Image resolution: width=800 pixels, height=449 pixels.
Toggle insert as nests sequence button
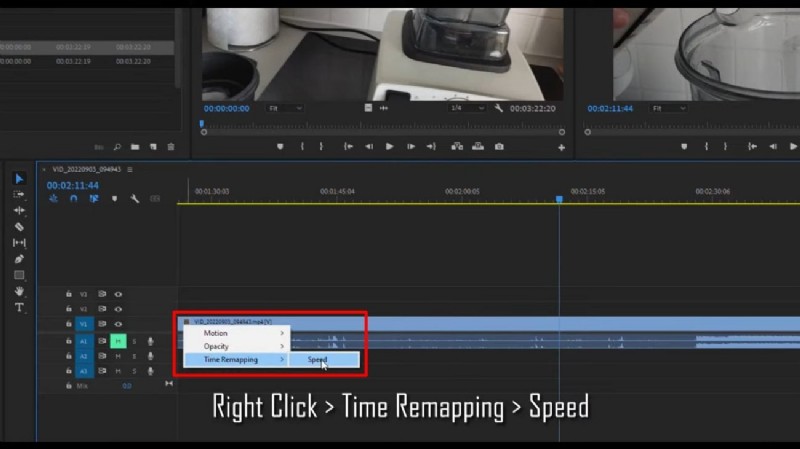[53, 198]
